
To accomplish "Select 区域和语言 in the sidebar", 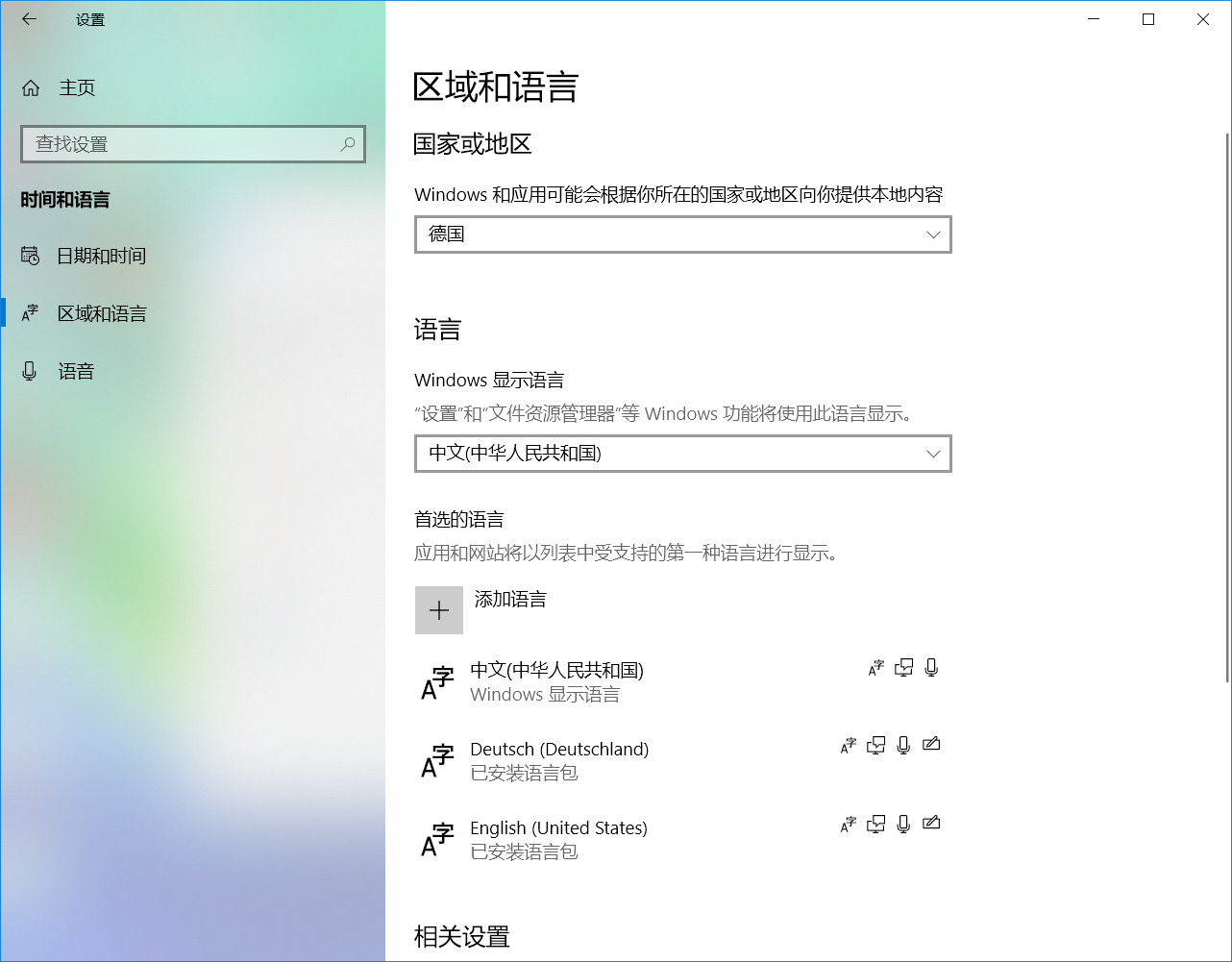I will coord(192,313).
